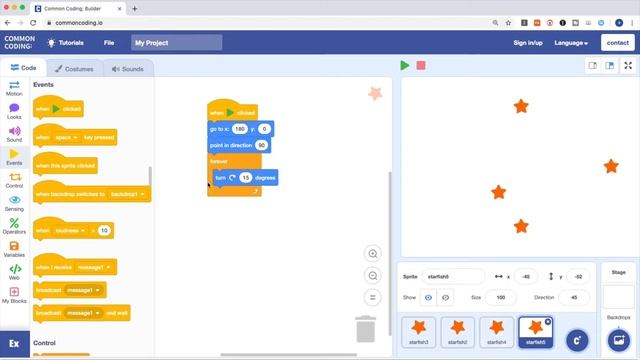
Task: Click the workspace horizontal scrollbar
Action: tap(289, 355)
